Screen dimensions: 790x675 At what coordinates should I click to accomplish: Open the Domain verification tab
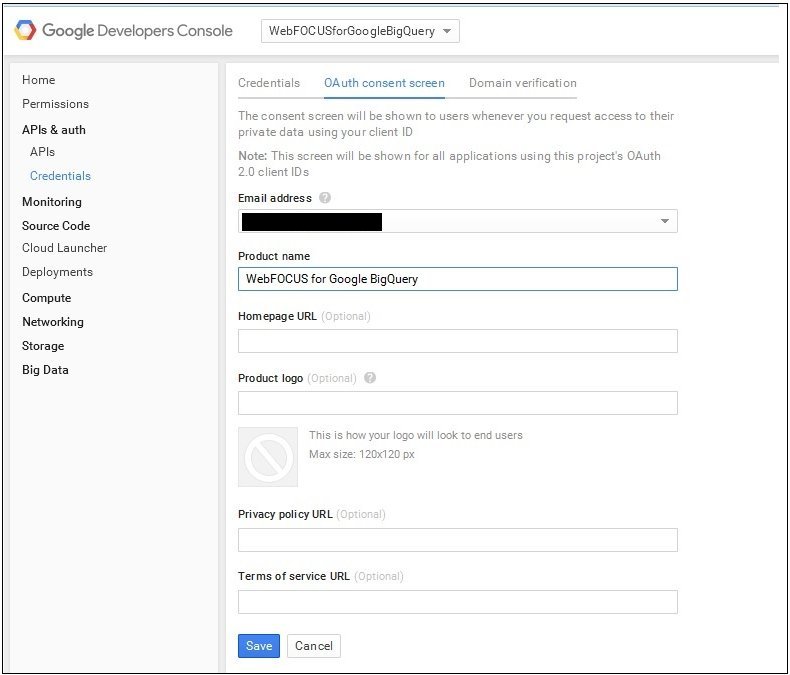tap(523, 83)
